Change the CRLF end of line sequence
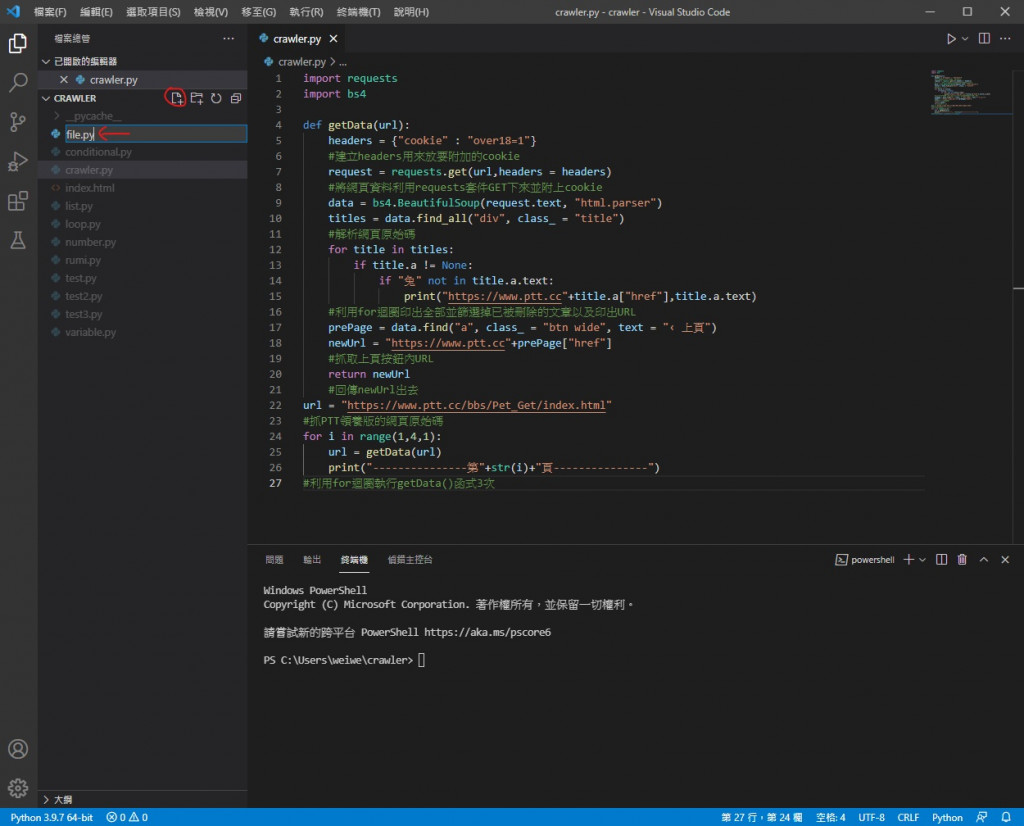Image resolution: width=1024 pixels, height=826 pixels. click(908, 818)
